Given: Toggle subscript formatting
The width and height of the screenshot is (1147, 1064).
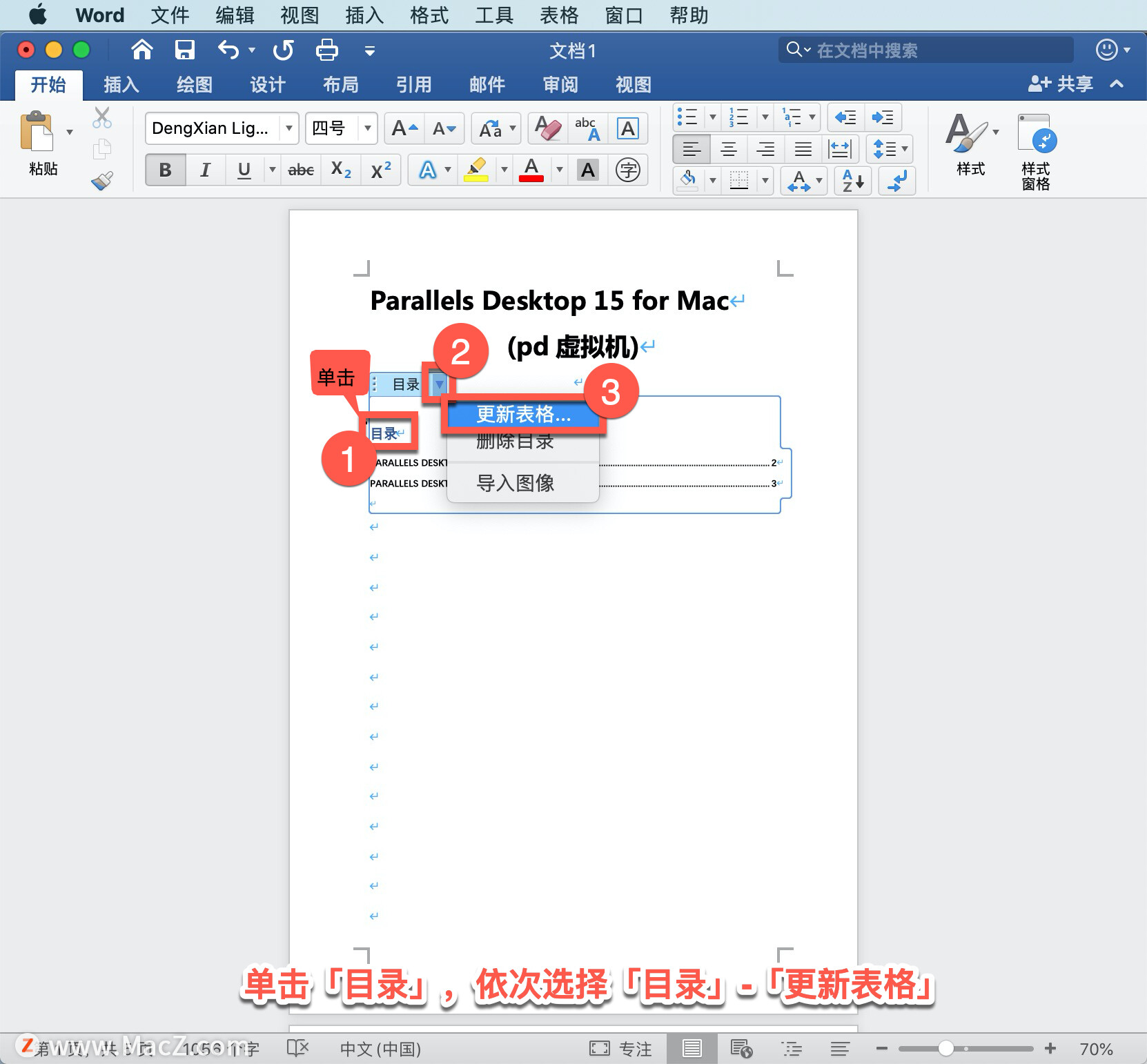Looking at the screenshot, I should [x=341, y=170].
